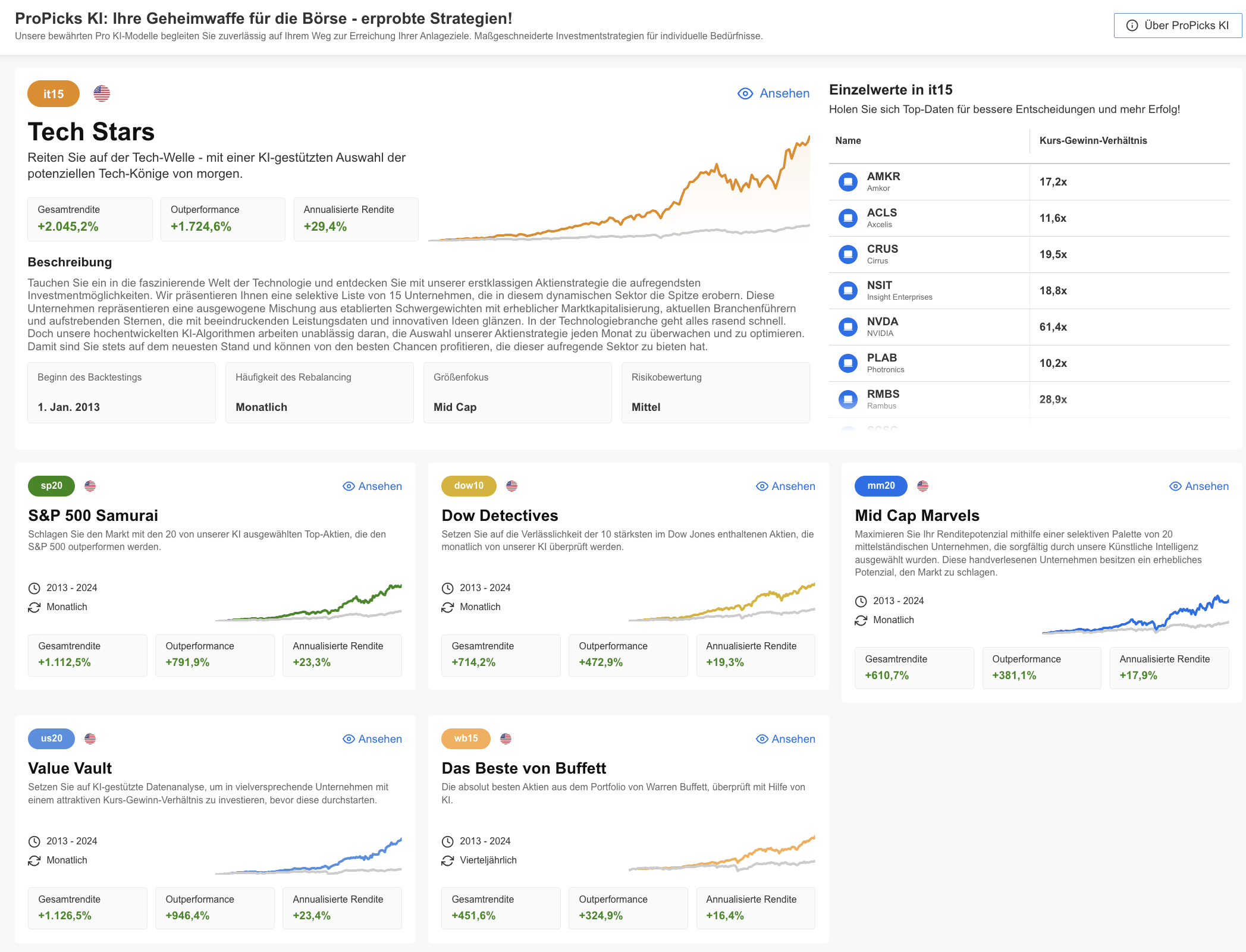Click the 1. Jan. 2013 backtesting start
This screenshot has width=1246, height=952.
68,407
